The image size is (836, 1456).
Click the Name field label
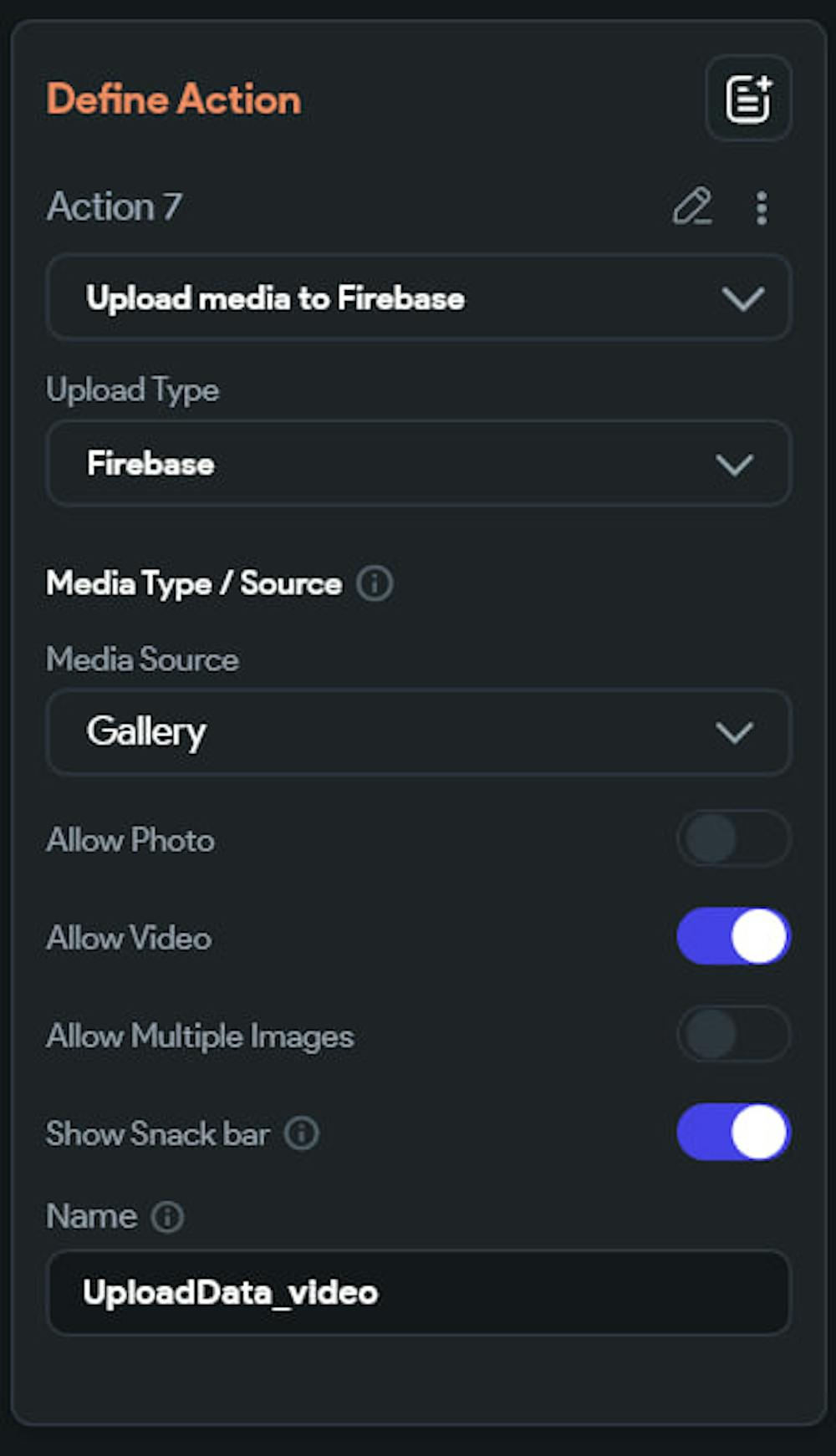click(x=92, y=1217)
